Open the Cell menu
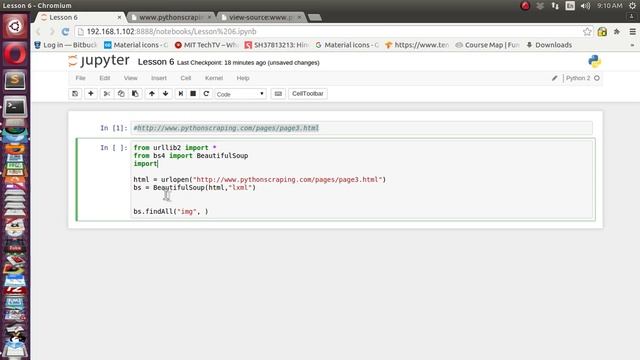 186,78
